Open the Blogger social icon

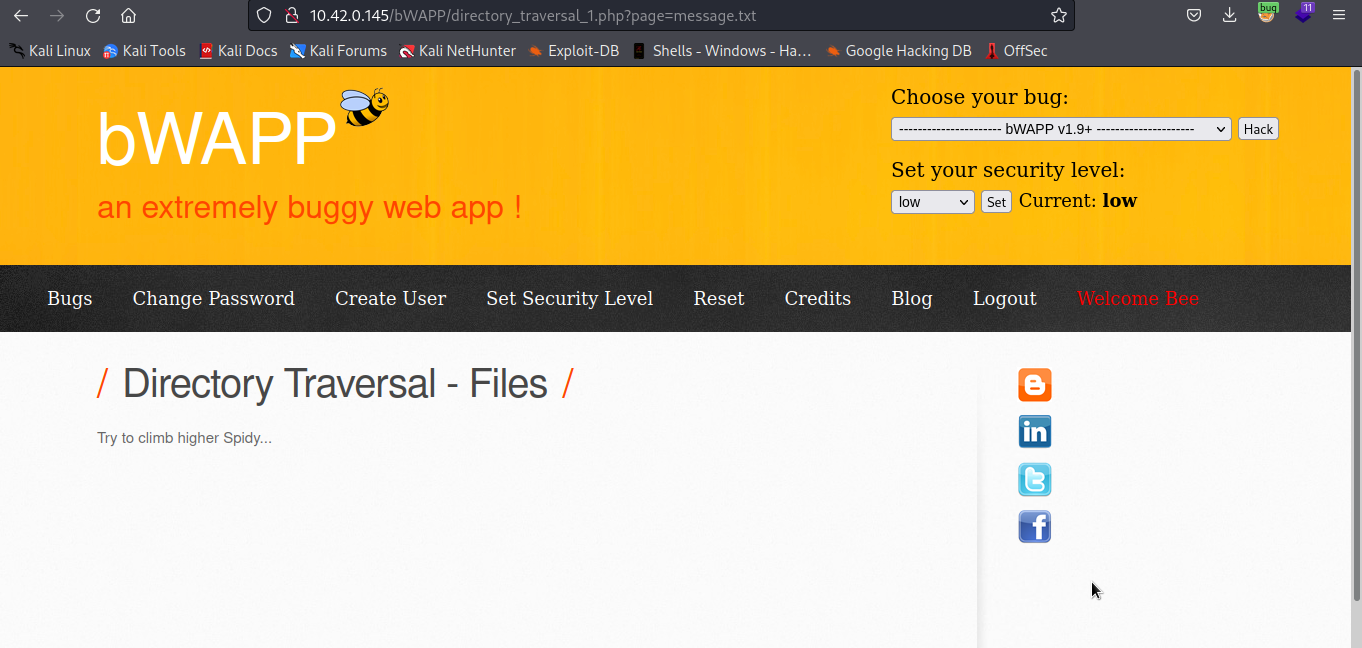tap(1035, 385)
